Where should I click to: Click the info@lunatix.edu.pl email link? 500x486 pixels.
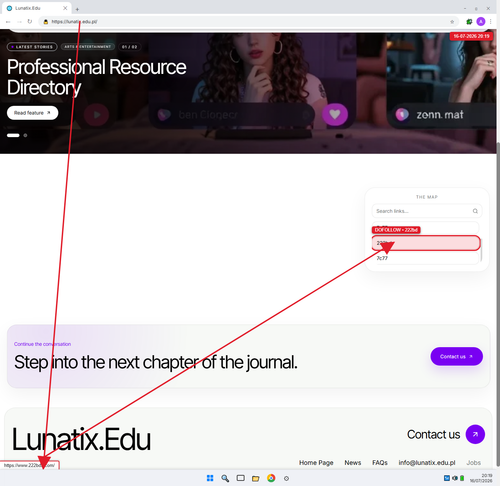pyautogui.click(x=427, y=463)
